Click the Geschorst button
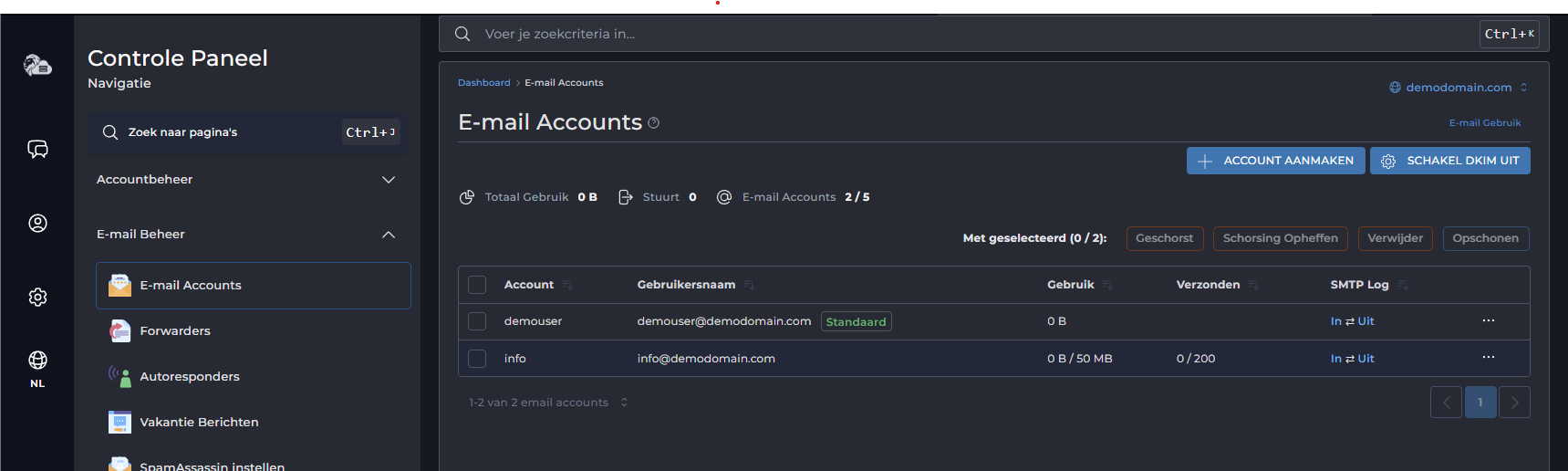The height and width of the screenshot is (471, 1568). 1165,238
